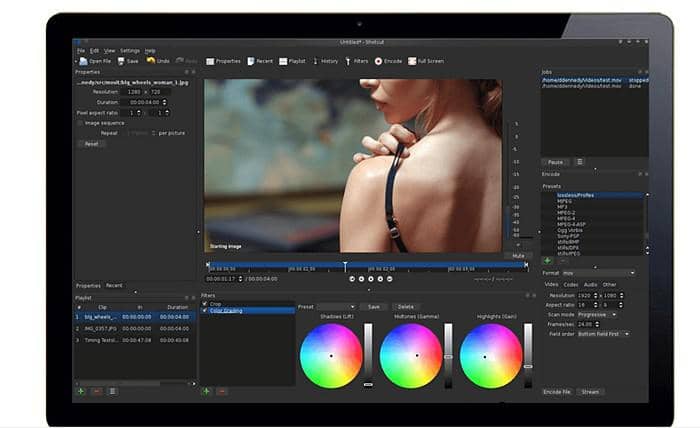Add a new filter with the green plus
This screenshot has height=428, width=700.
click(207, 391)
